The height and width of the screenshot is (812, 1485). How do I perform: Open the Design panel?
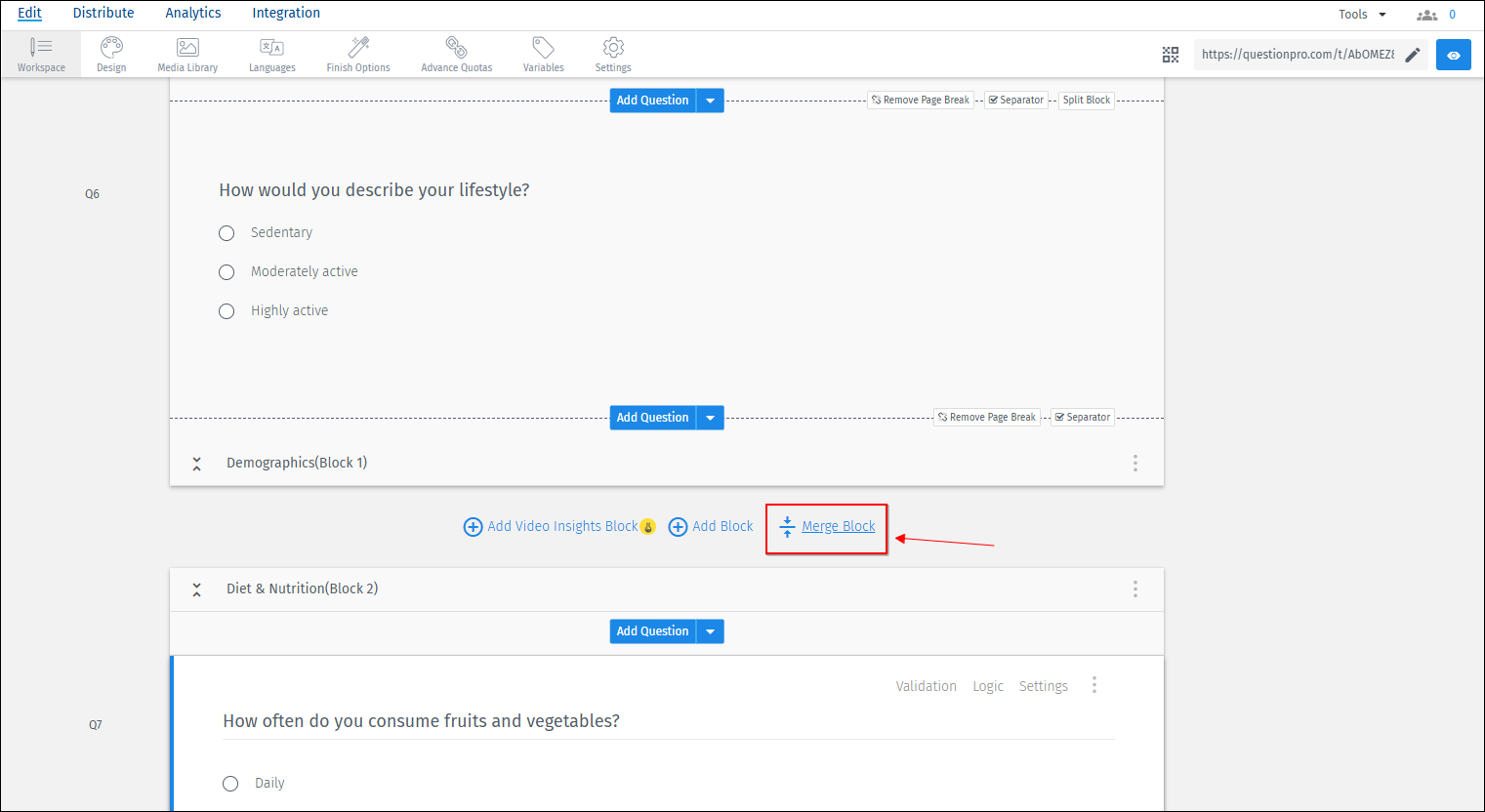pyautogui.click(x=110, y=54)
